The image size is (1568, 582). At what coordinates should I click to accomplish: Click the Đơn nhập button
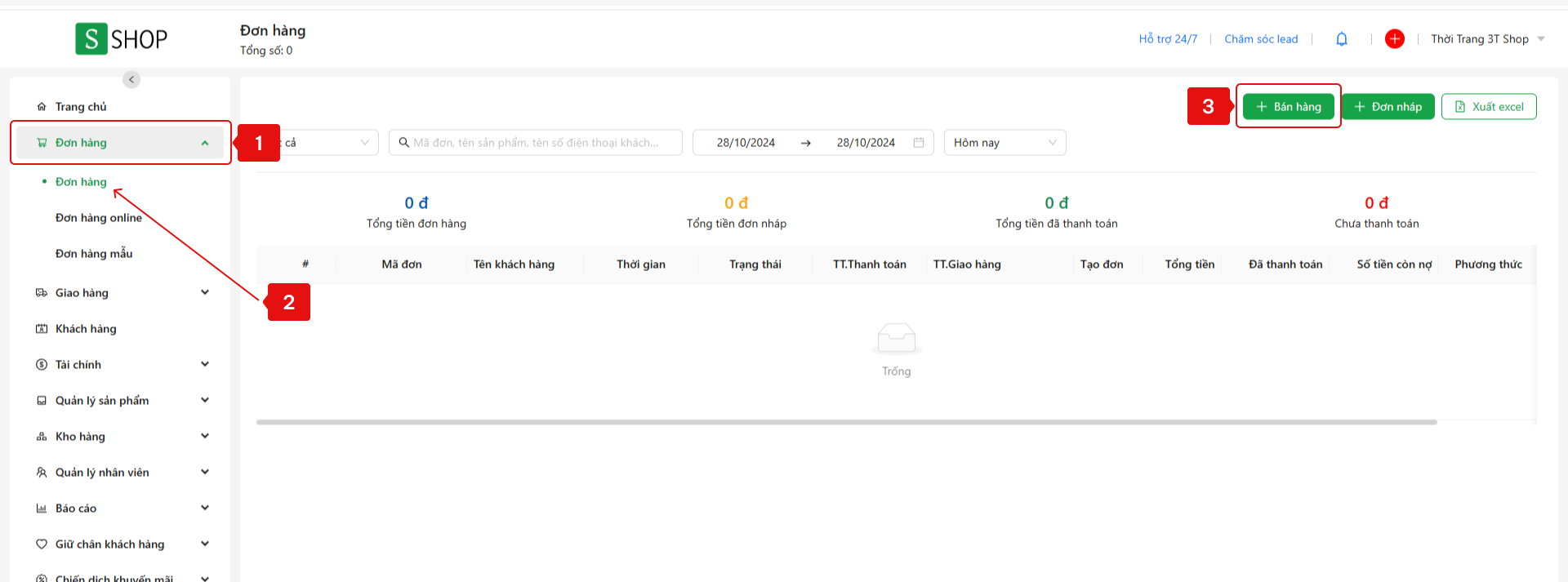click(x=1388, y=107)
